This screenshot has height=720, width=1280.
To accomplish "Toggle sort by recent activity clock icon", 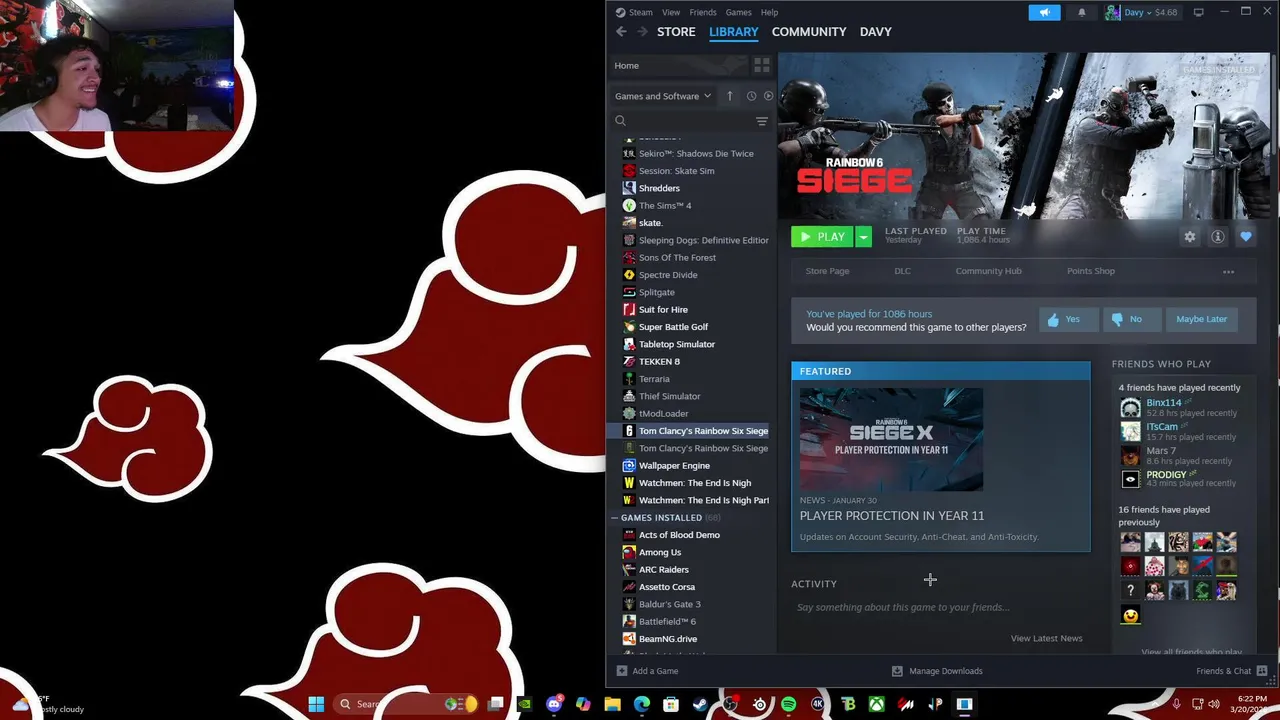I will click(751, 96).
